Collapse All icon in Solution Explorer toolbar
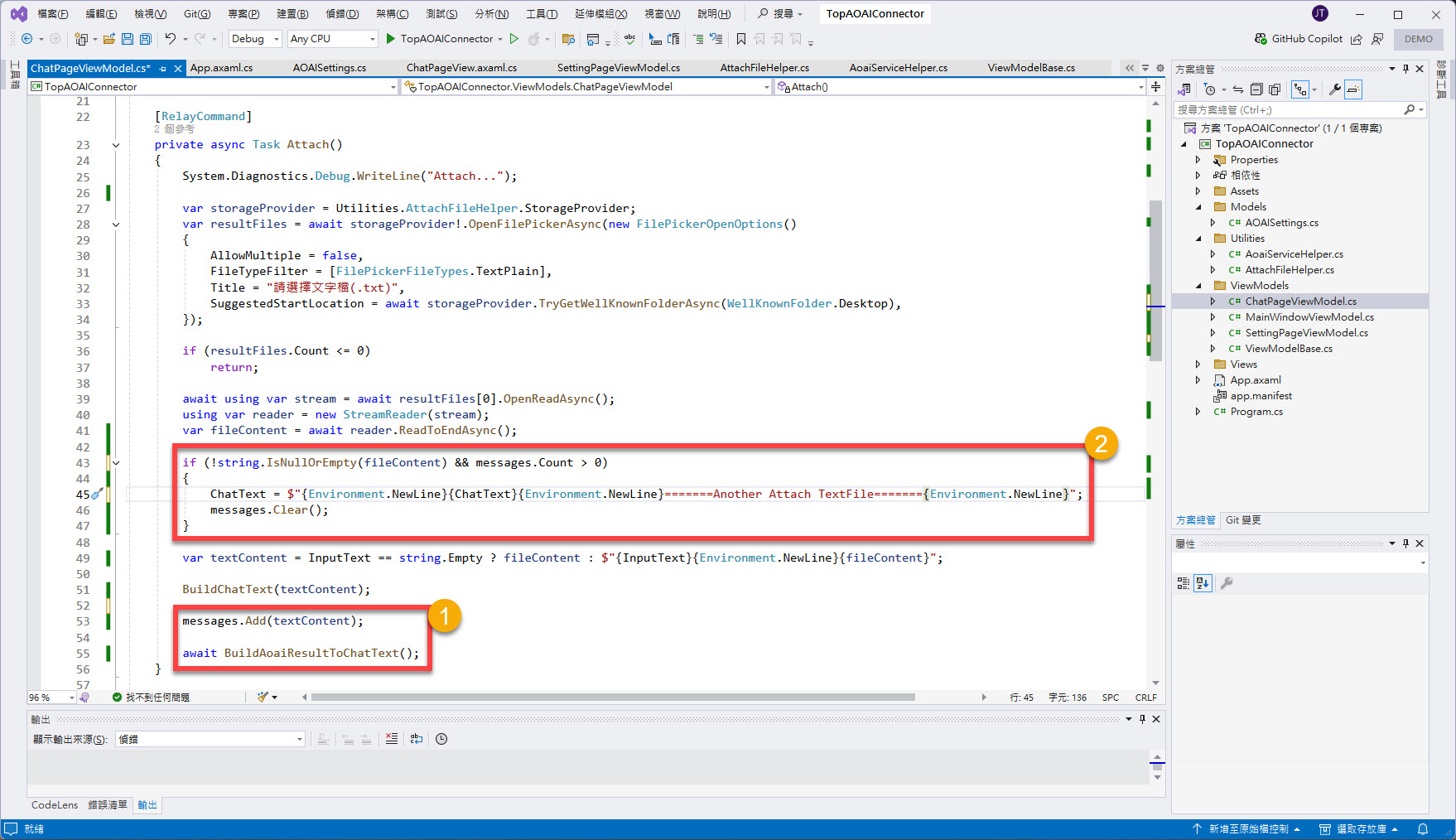The image size is (1456, 840). coord(1256,89)
